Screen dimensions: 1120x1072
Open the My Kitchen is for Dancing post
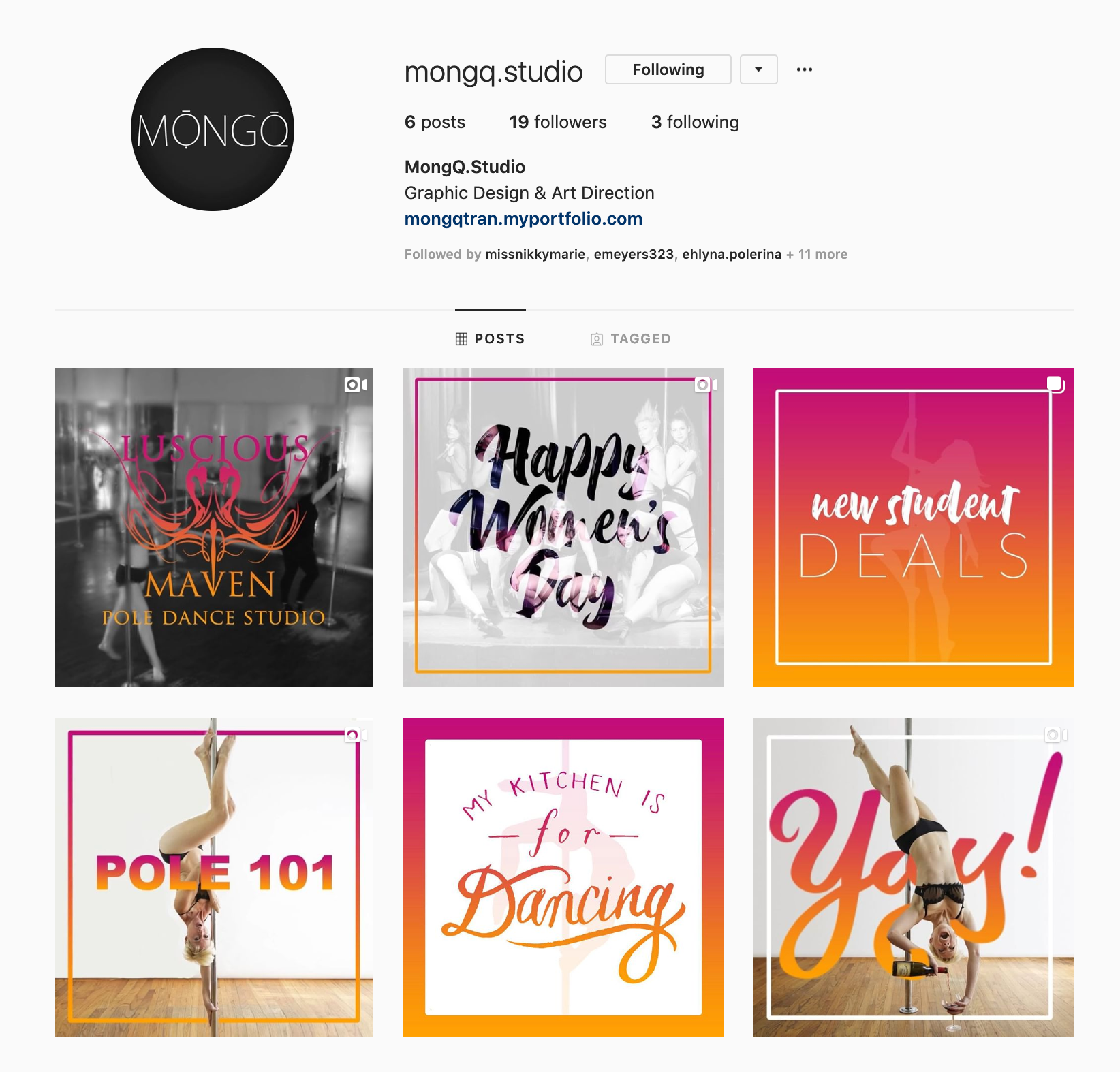[563, 877]
